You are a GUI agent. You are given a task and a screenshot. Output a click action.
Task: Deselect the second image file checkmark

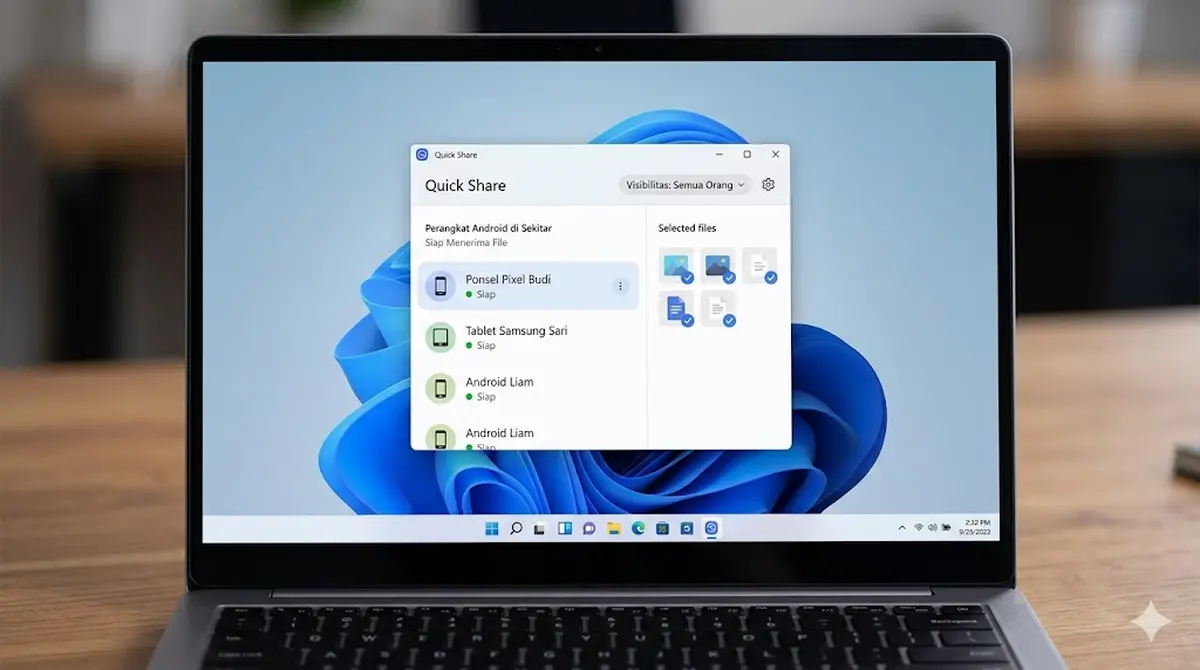tap(728, 279)
